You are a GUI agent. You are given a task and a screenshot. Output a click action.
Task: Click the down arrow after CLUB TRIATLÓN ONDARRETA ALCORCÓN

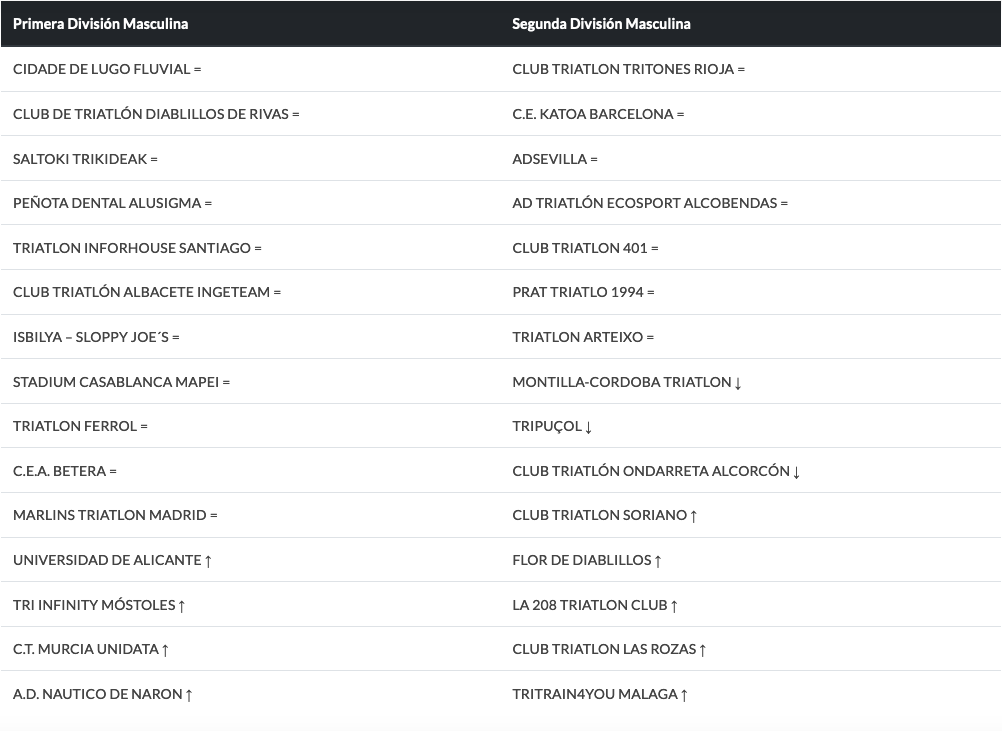pyautogui.click(x=796, y=472)
